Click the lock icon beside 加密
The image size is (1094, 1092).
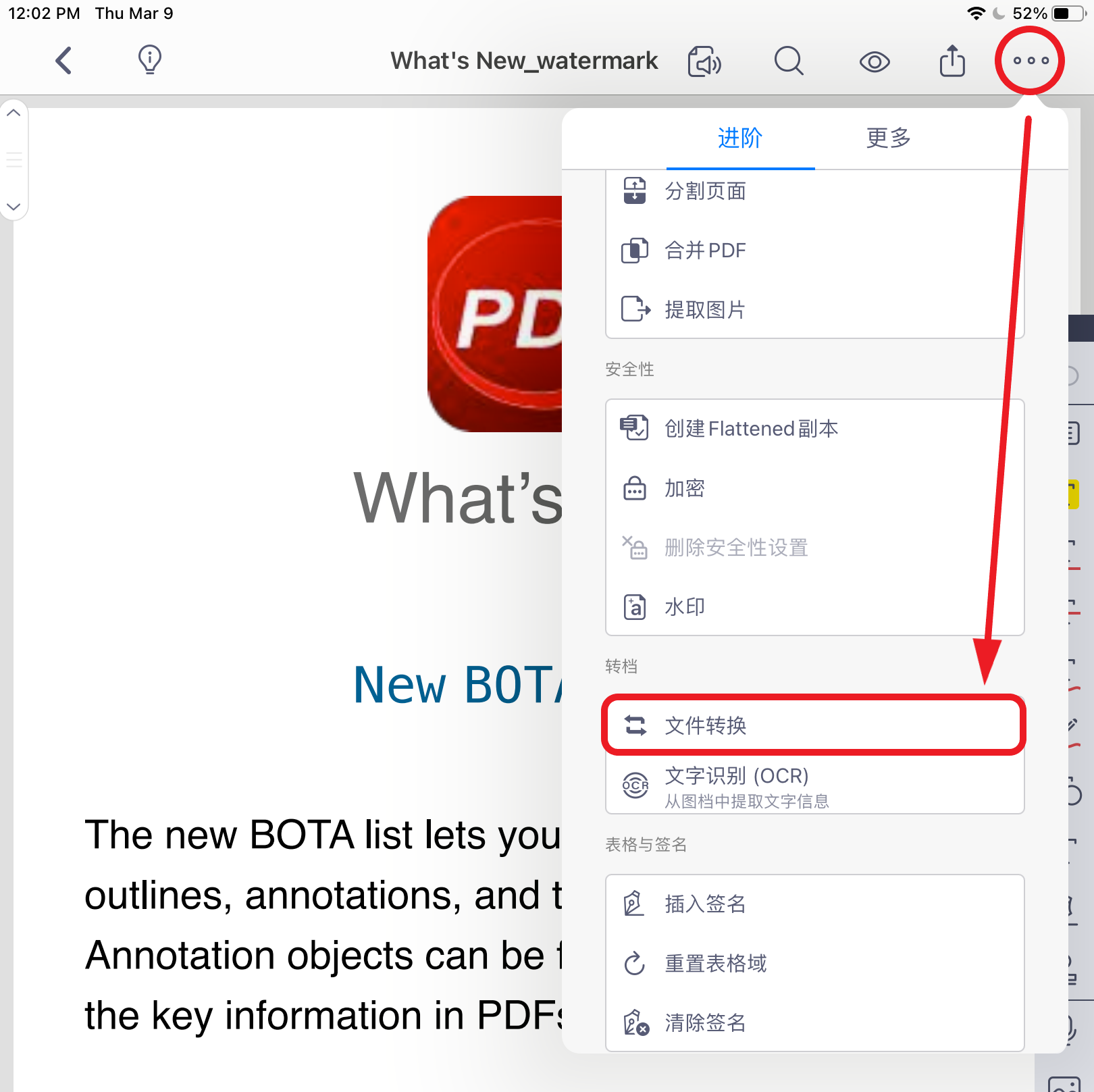pos(634,488)
